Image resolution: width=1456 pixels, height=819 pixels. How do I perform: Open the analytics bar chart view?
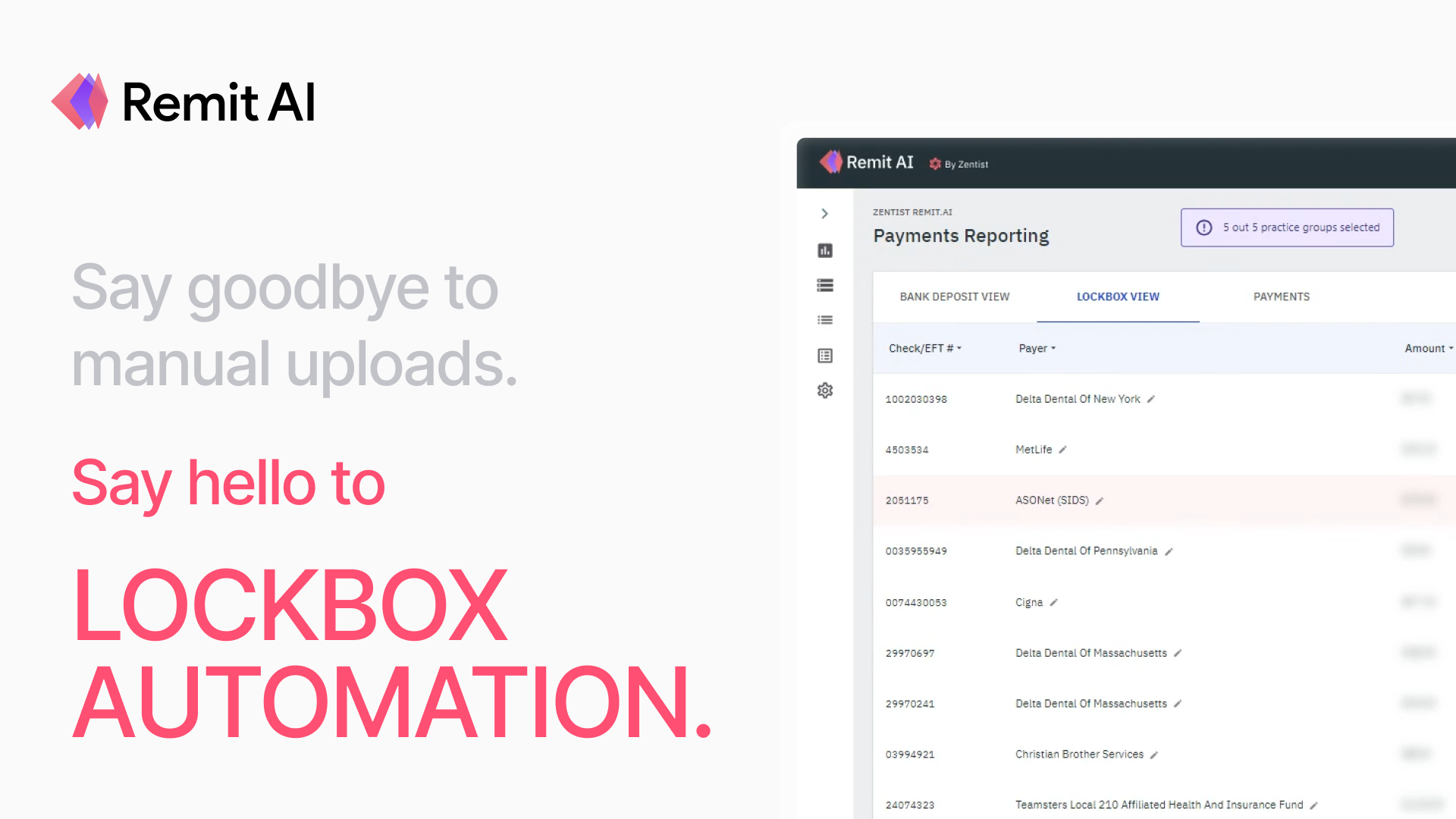pyautogui.click(x=824, y=250)
